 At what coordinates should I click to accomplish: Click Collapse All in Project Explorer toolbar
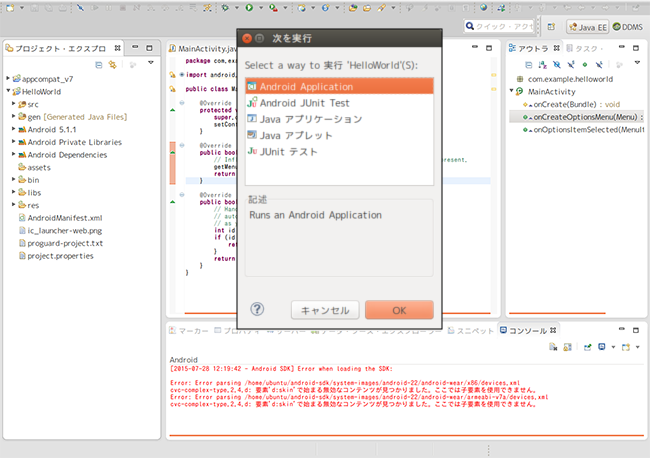(x=99, y=65)
